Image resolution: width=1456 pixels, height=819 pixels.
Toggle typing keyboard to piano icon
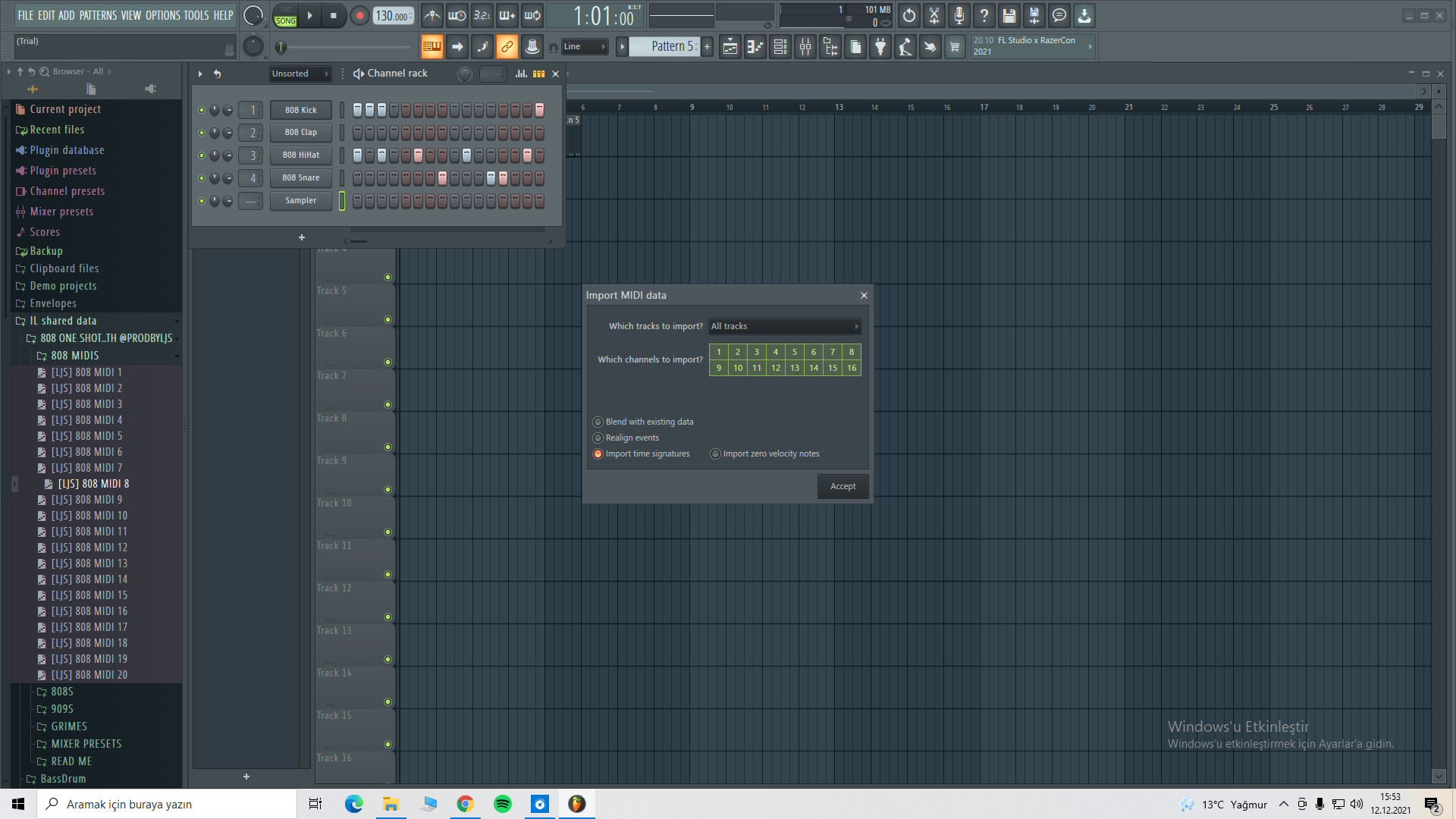tap(432, 47)
